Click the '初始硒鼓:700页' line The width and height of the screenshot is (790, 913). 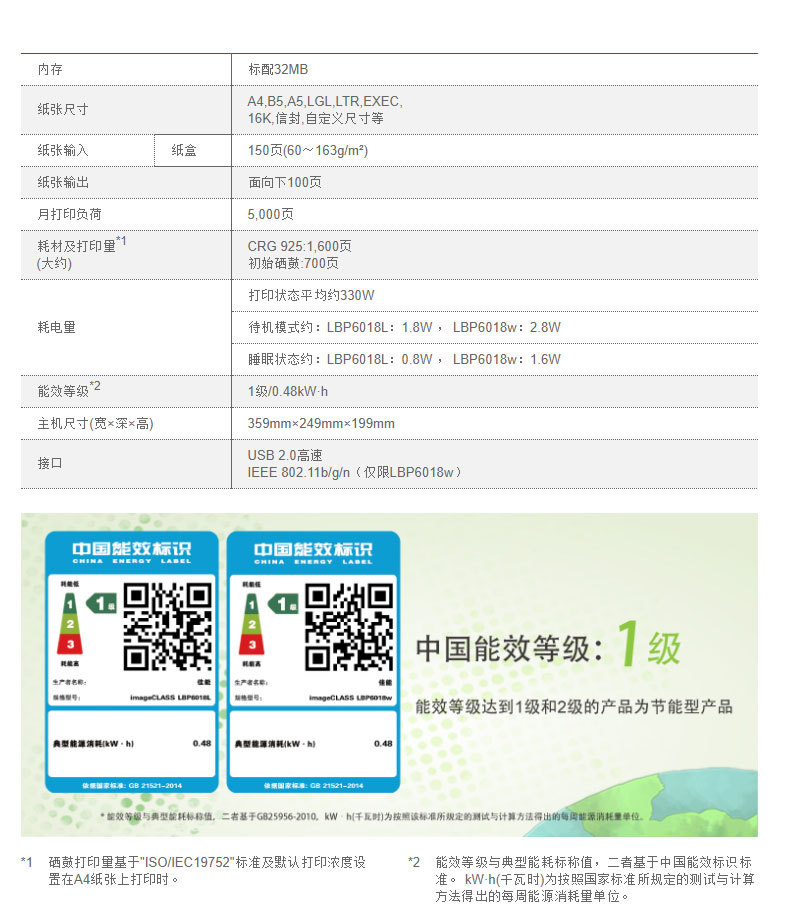293,263
